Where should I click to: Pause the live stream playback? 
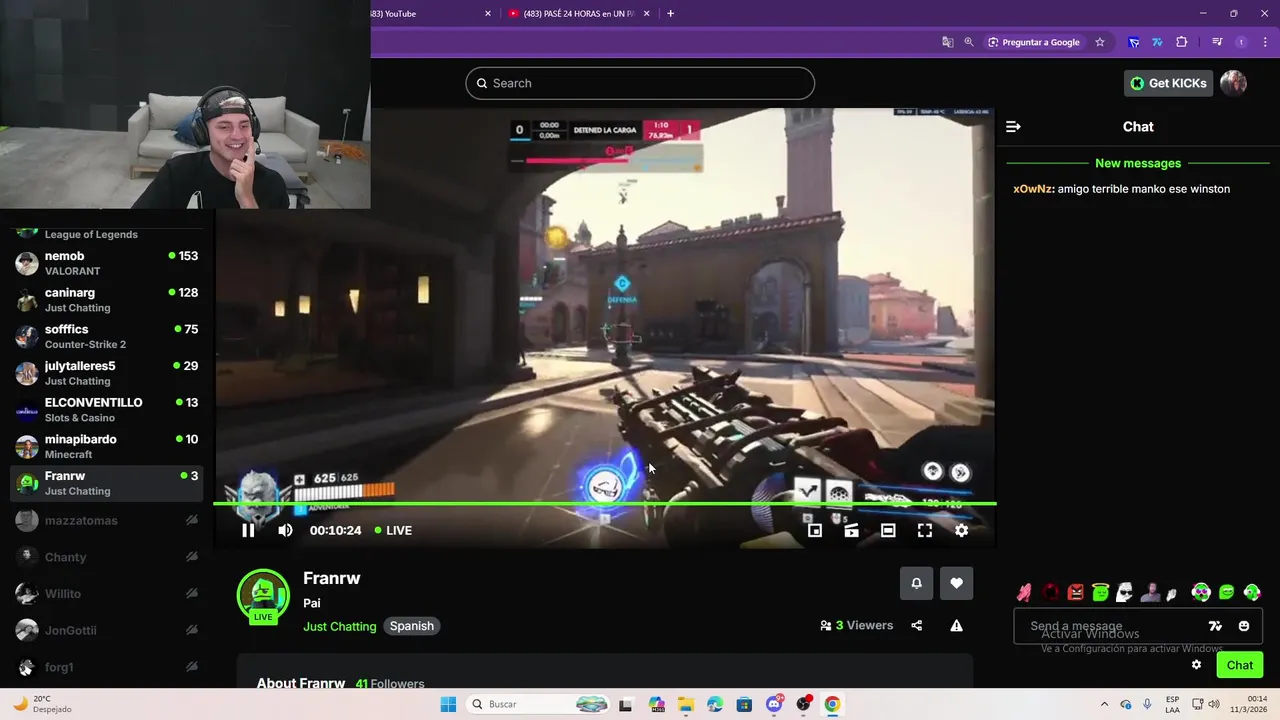(248, 531)
